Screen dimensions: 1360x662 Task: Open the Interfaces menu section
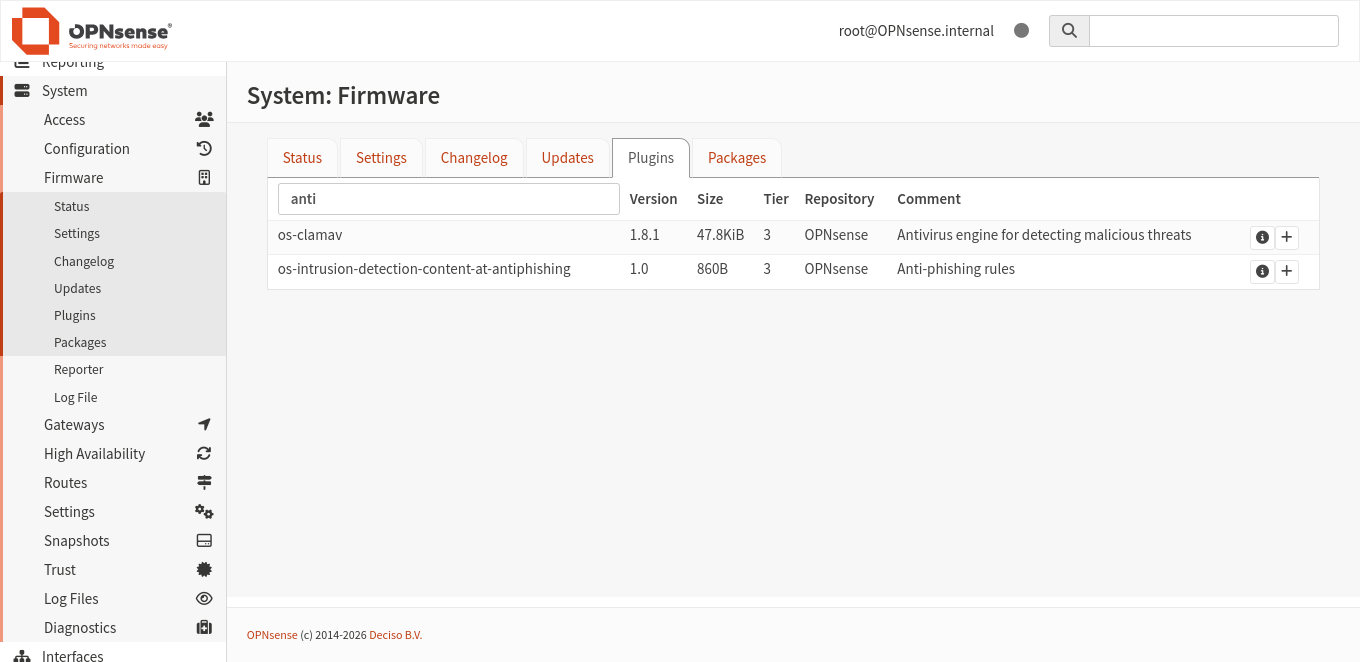pyautogui.click(x=113, y=655)
